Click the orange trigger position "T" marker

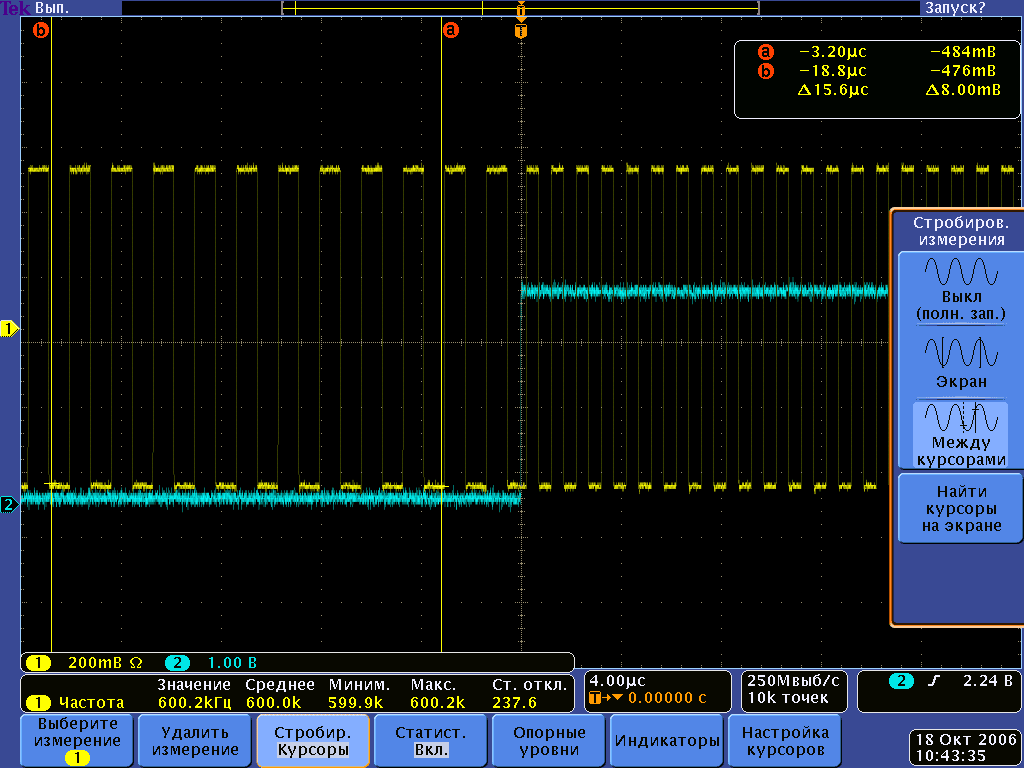point(520,31)
